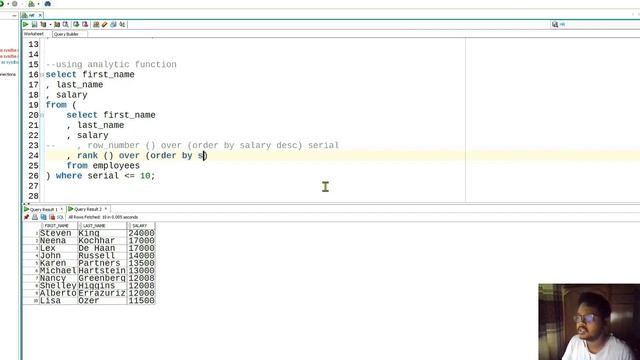Click the cell 'Partners'

click(x=102, y=263)
